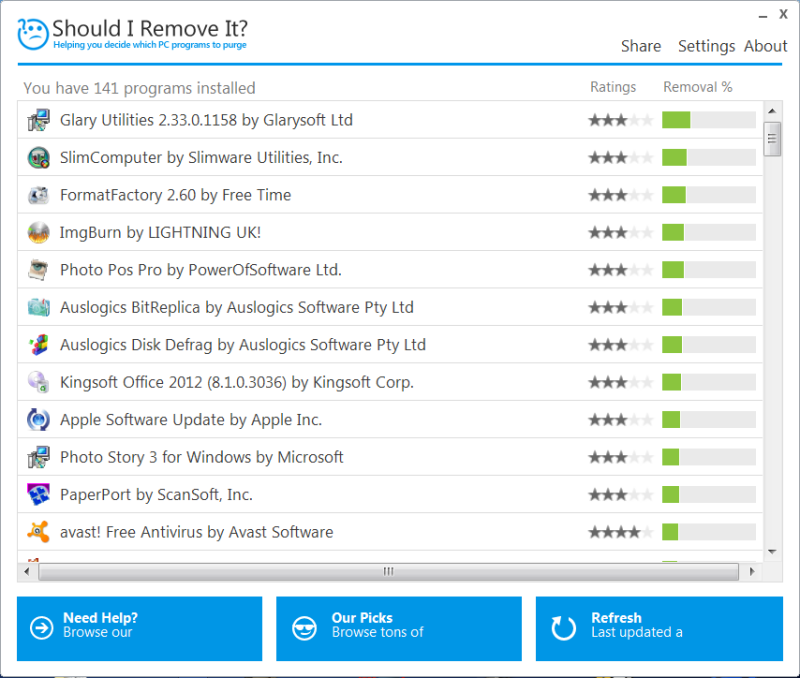
Task: Click the PaperPort star rating
Action: [x=620, y=494]
